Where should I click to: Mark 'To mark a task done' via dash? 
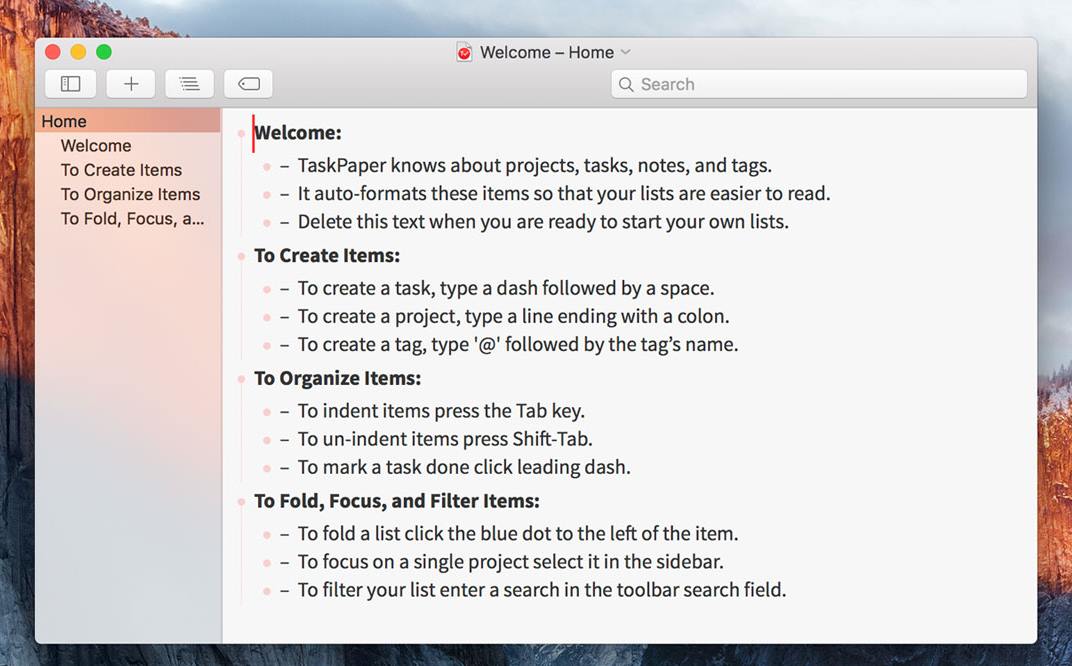(x=284, y=468)
